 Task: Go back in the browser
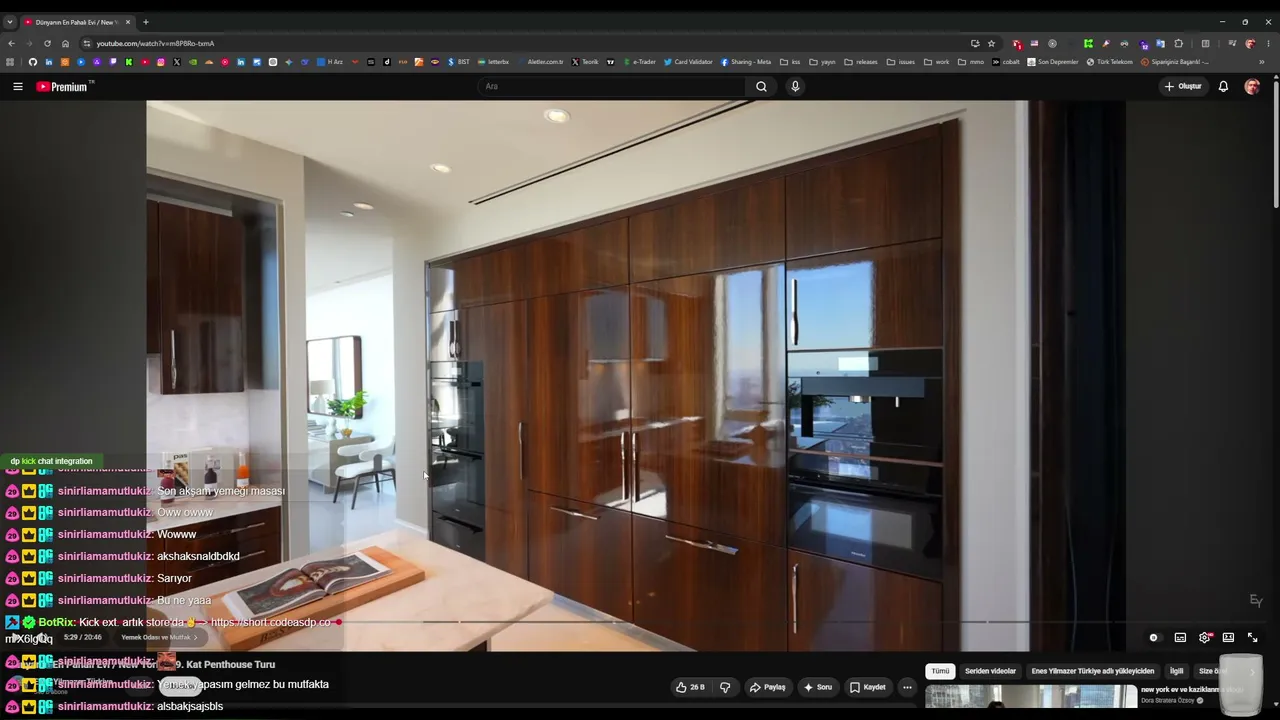(x=11, y=43)
